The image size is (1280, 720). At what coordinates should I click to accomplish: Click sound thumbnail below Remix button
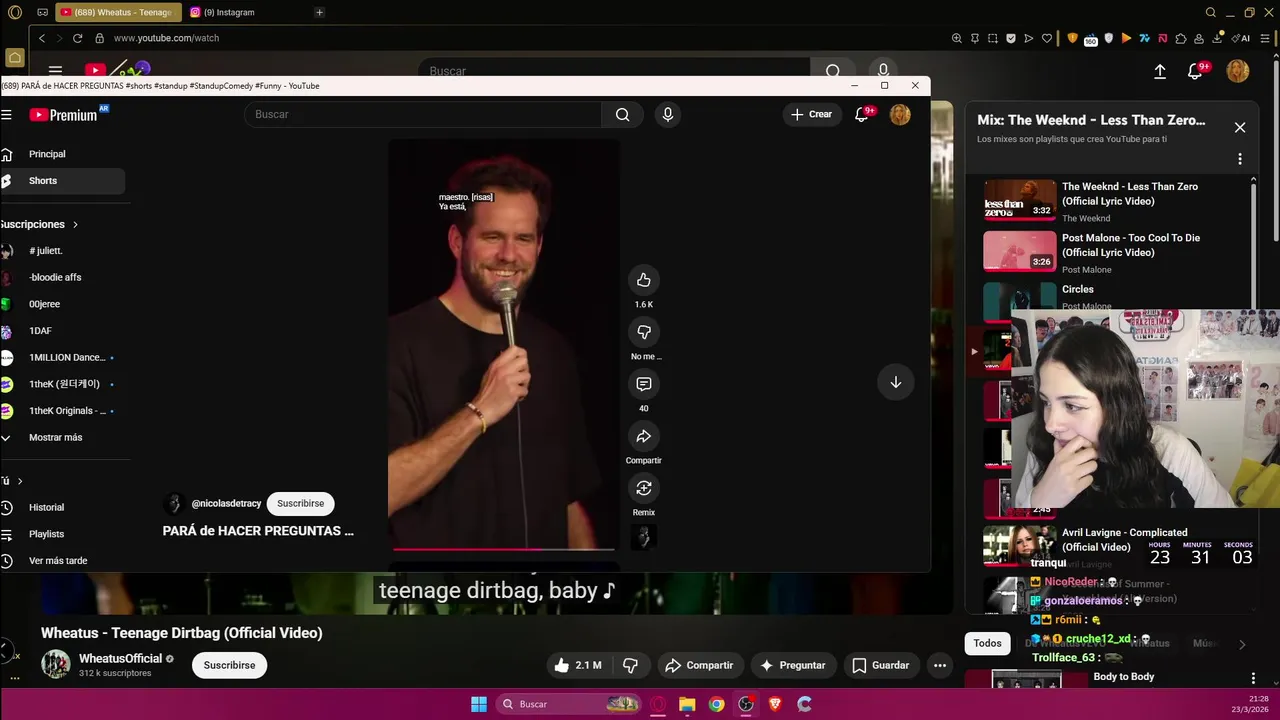(x=643, y=537)
